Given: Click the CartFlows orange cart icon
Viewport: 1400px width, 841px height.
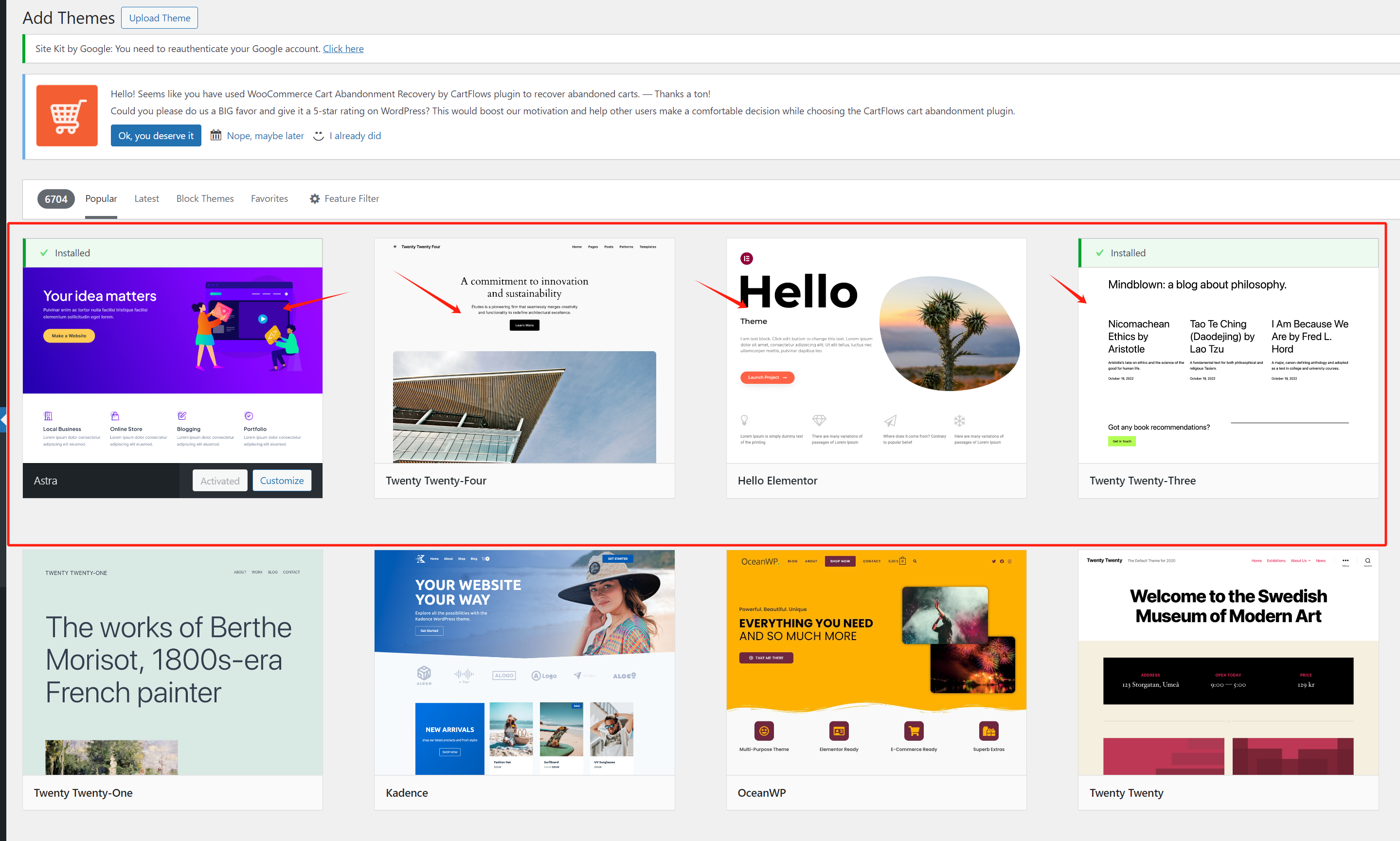Looking at the screenshot, I should pyautogui.click(x=67, y=116).
